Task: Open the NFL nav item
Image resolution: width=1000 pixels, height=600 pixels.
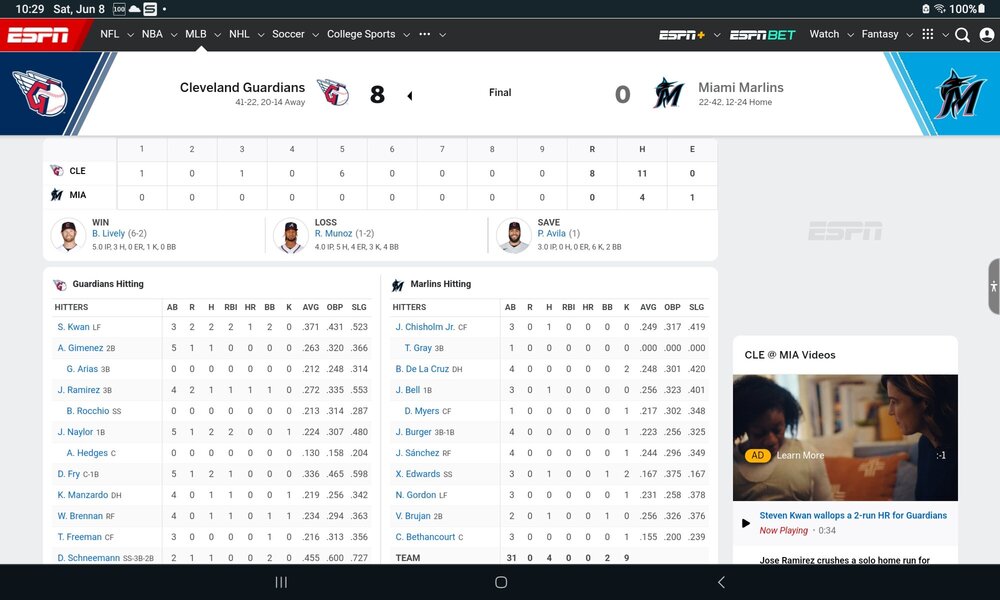Action: (x=110, y=34)
